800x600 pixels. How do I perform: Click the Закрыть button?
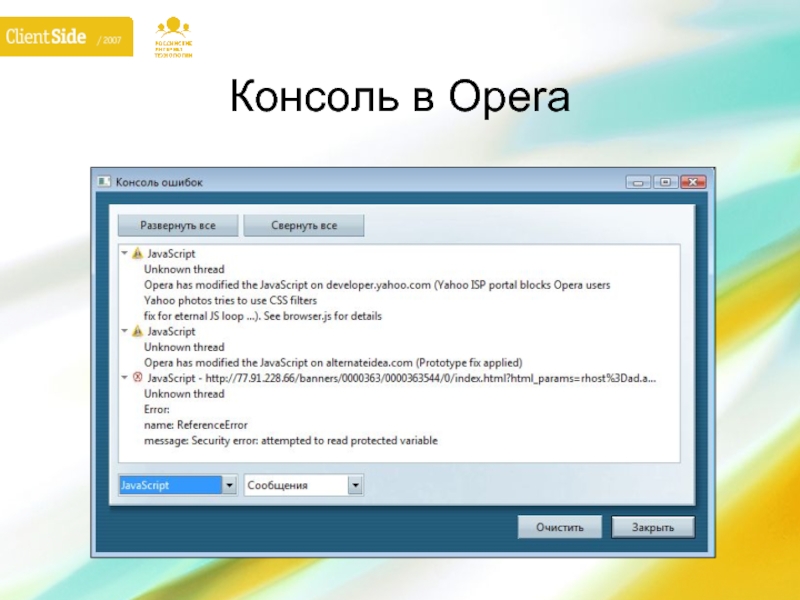click(x=653, y=527)
